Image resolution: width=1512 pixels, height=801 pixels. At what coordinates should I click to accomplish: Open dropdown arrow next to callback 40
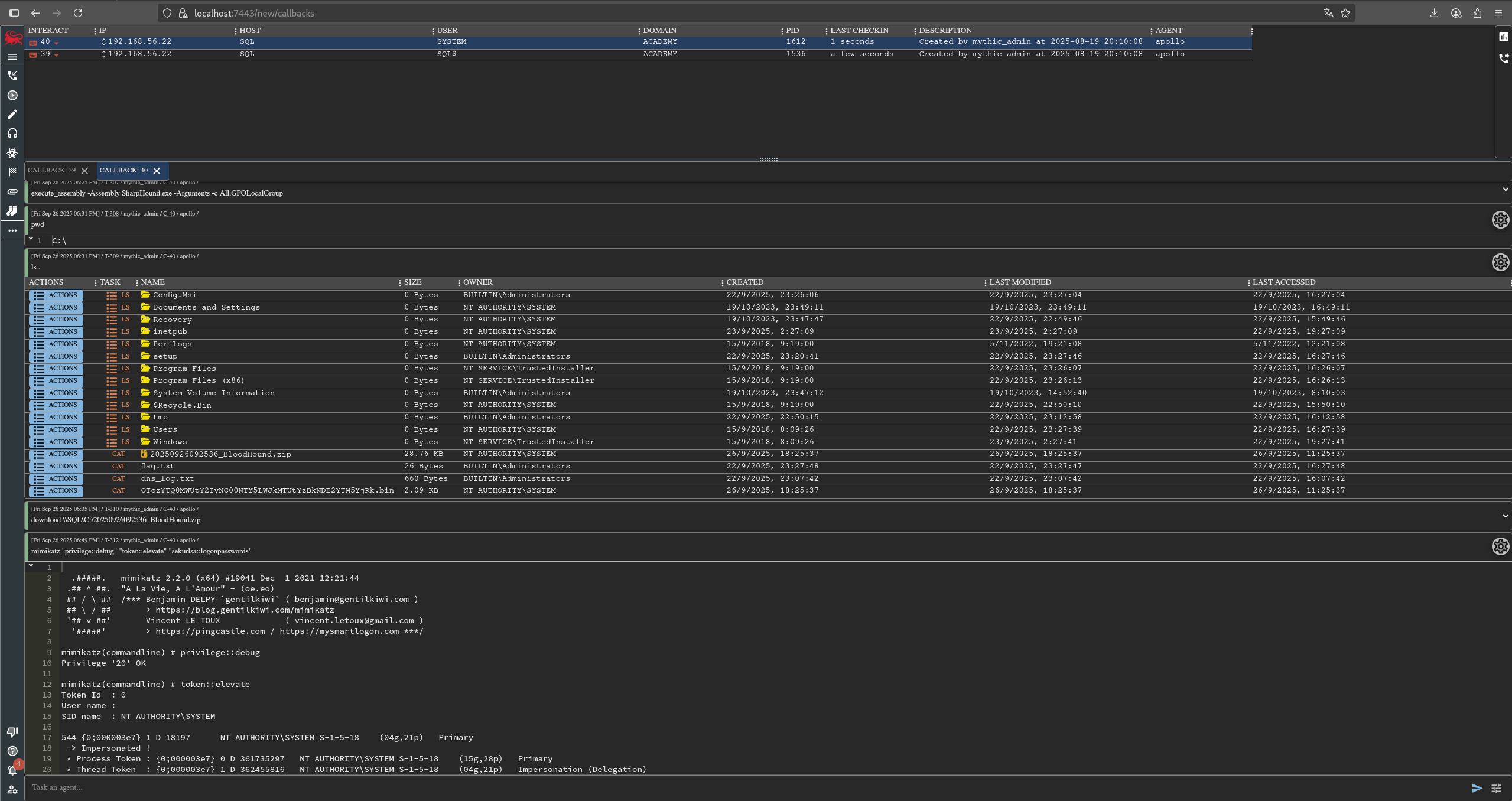[x=57, y=43]
